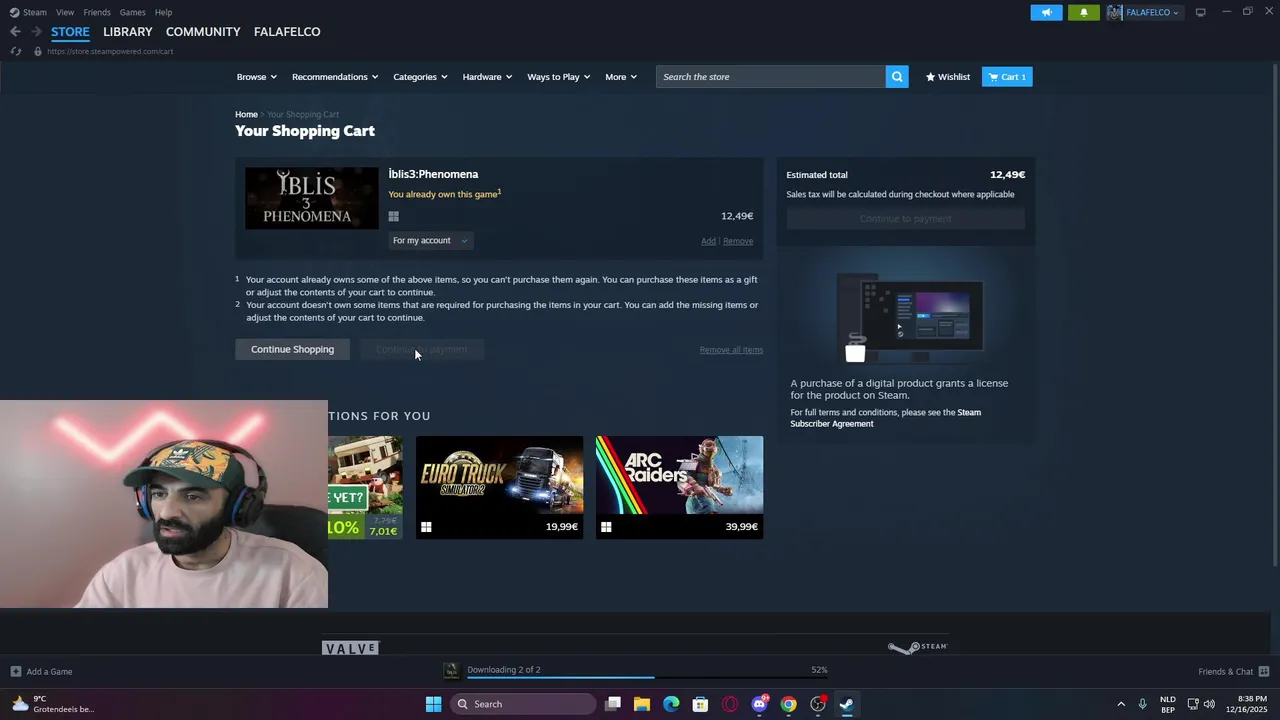Click the Windows platform icon for İblis3:Phenomena

click(394, 216)
